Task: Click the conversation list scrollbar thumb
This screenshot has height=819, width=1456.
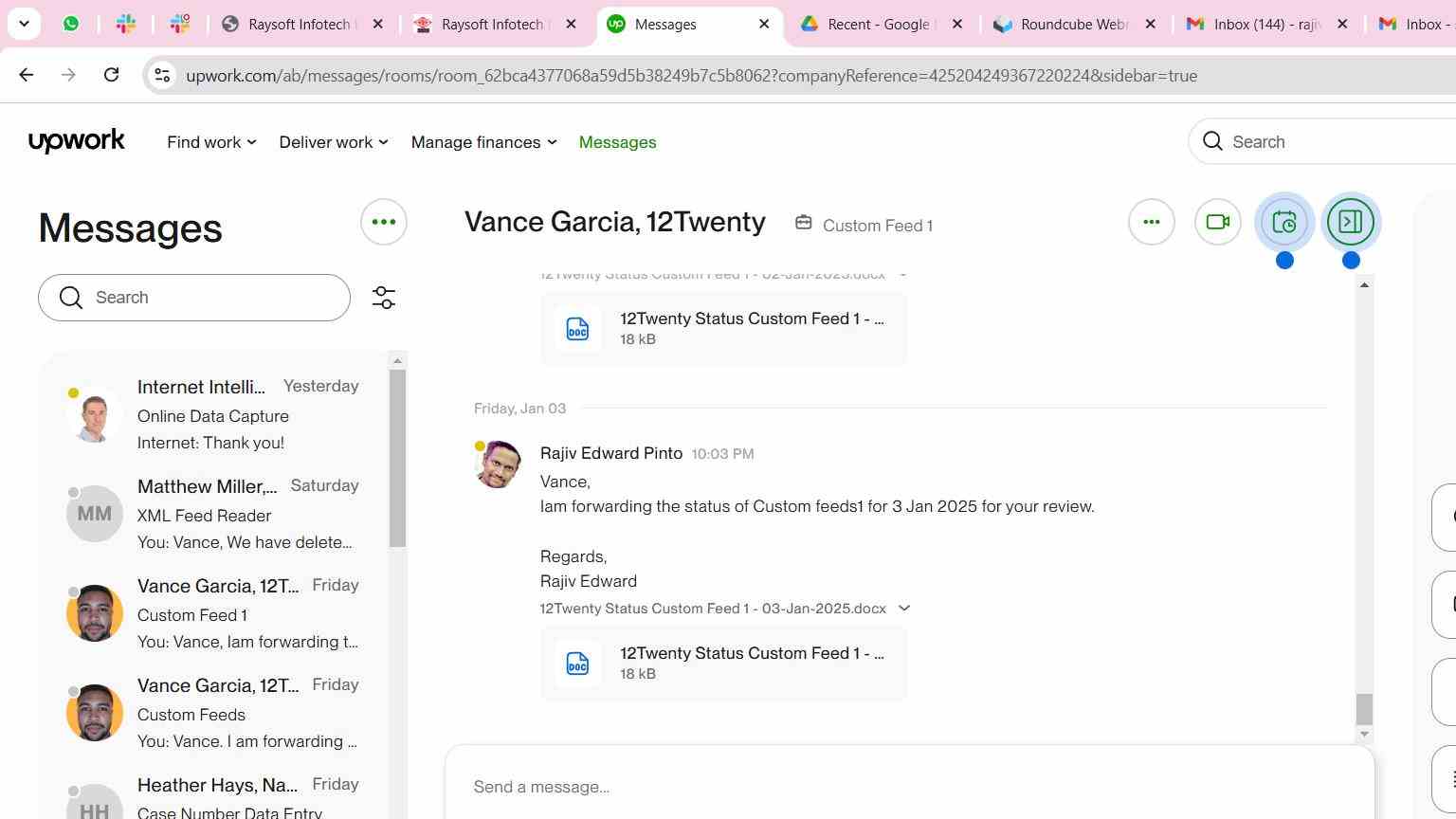Action: click(x=397, y=459)
